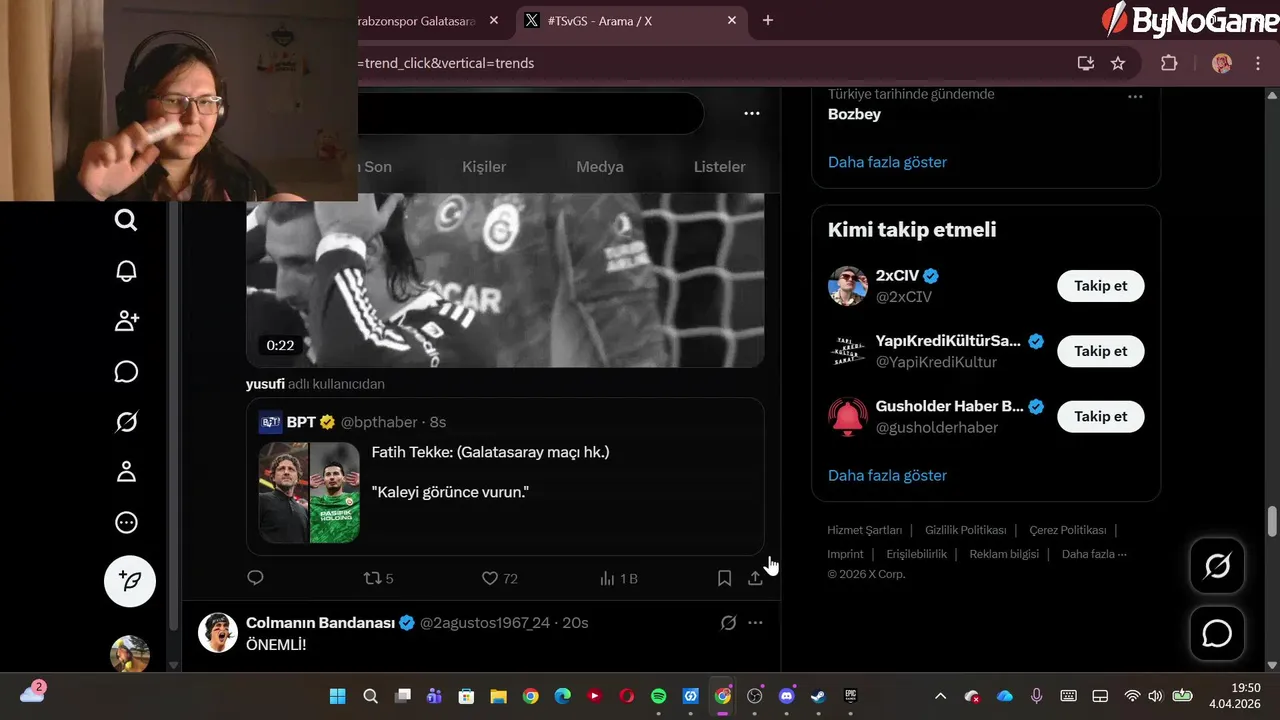Open Erişilebilirlik footer link
1280x720 pixels.
click(916, 554)
